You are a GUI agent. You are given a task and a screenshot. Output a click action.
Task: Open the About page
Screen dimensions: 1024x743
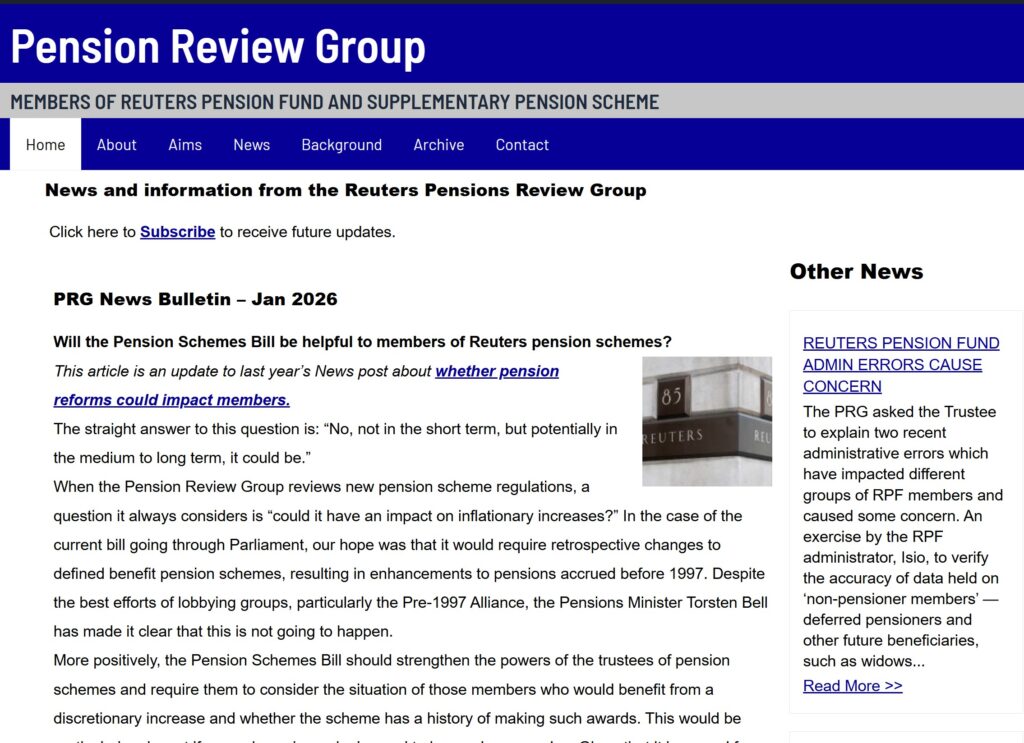(x=116, y=144)
